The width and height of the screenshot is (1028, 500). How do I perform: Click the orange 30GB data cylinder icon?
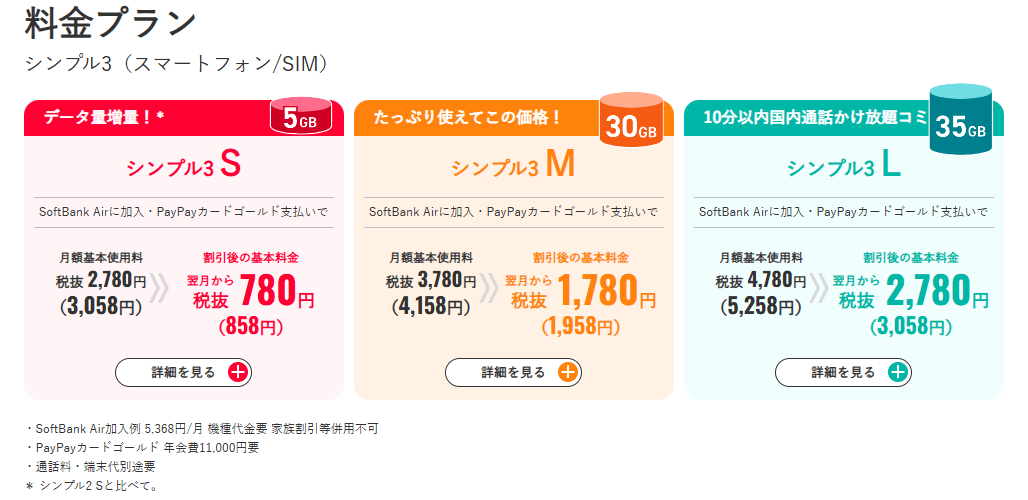pos(630,121)
